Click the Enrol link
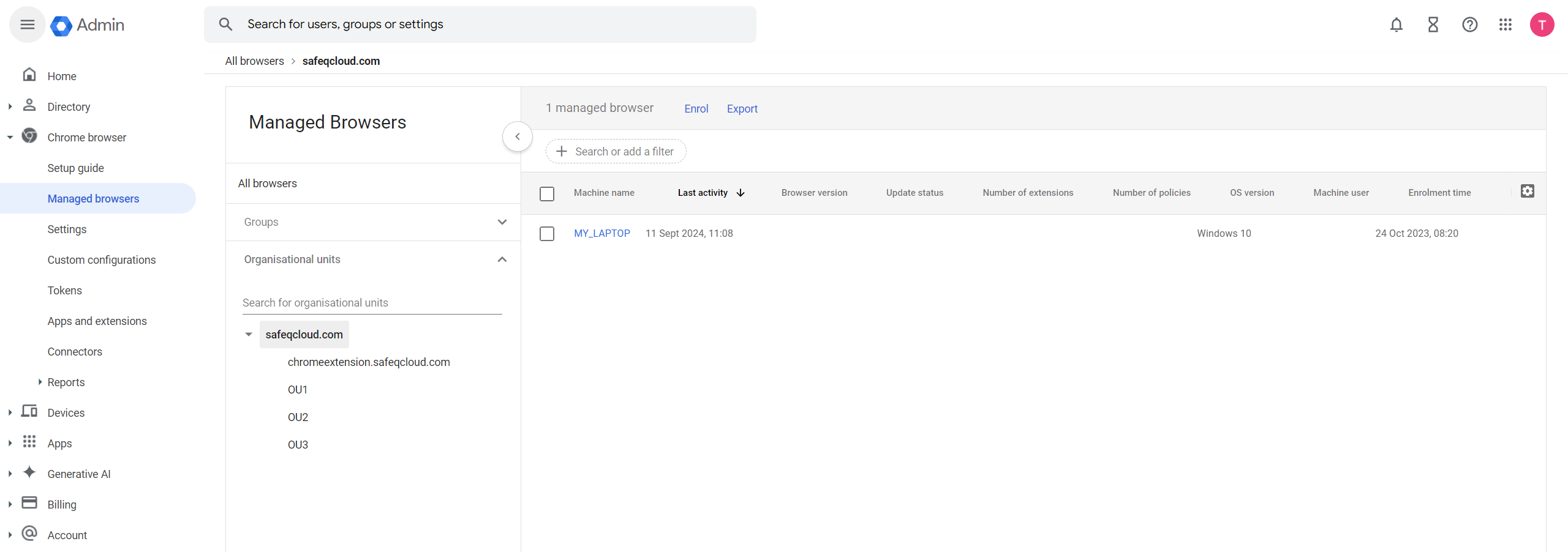Screen dimensions: 1568x552 (x=696, y=109)
